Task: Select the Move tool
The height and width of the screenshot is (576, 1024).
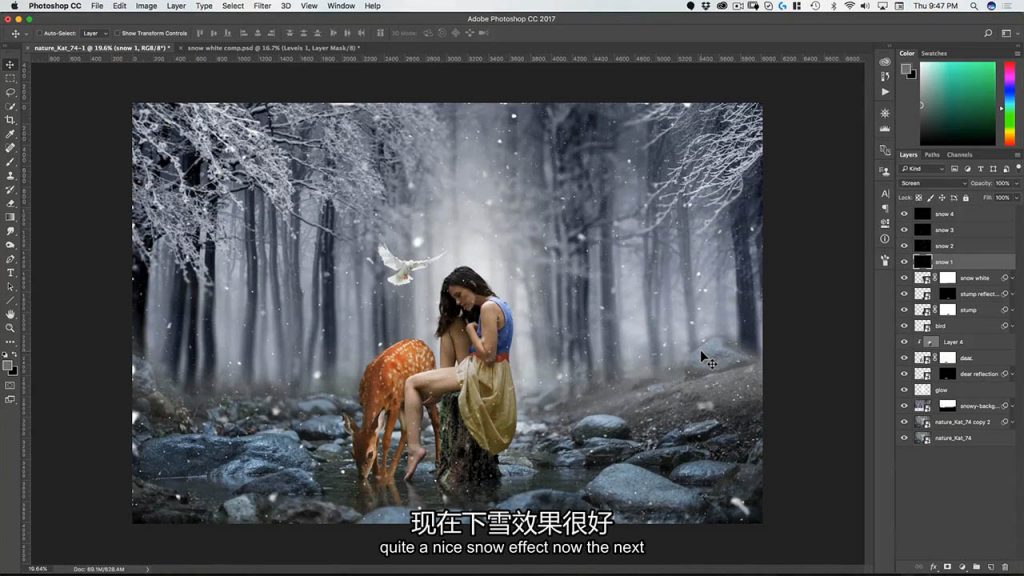Action: (x=10, y=65)
